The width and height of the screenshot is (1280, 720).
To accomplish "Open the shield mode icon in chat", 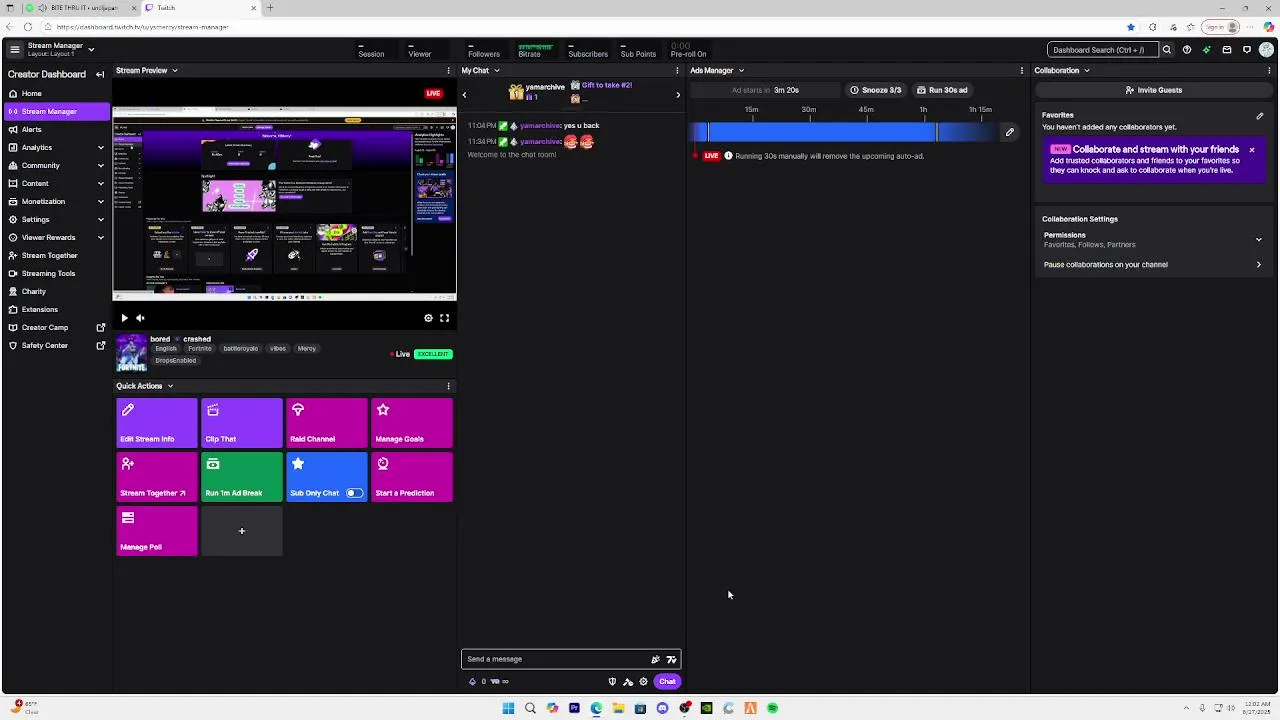I will click(x=612, y=682).
